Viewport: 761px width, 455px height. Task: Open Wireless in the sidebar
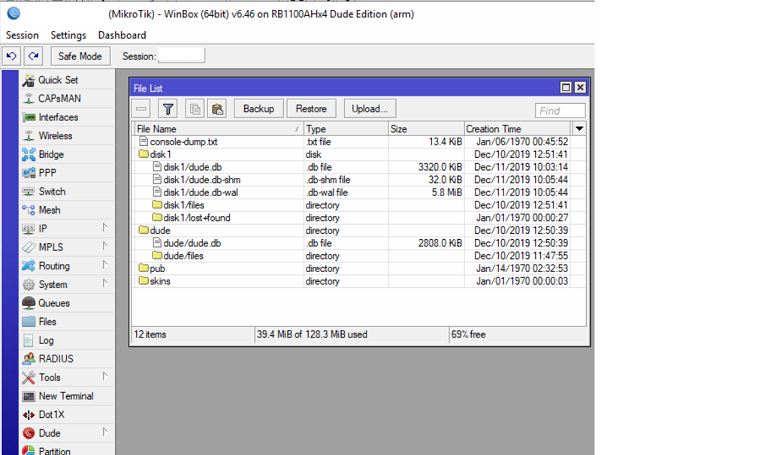pos(66,136)
